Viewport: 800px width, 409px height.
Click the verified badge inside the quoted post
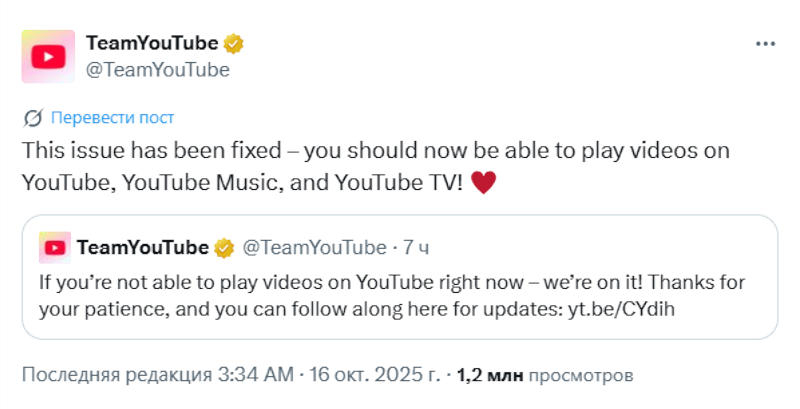tap(226, 247)
